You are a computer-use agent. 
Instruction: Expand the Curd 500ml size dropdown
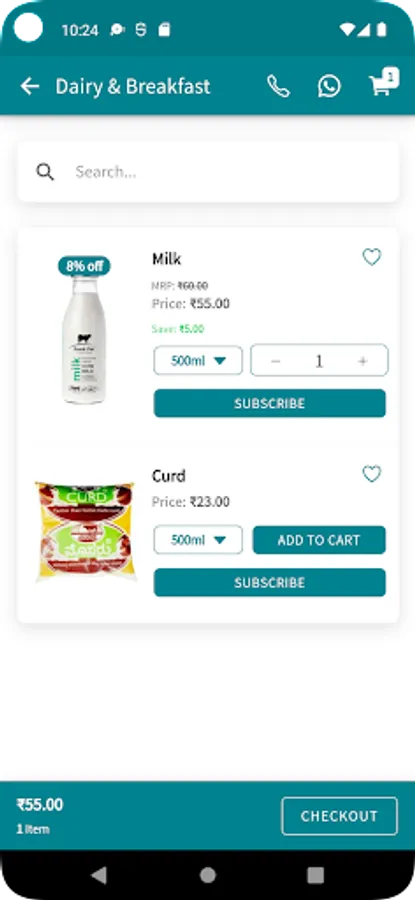pyautogui.click(x=198, y=540)
